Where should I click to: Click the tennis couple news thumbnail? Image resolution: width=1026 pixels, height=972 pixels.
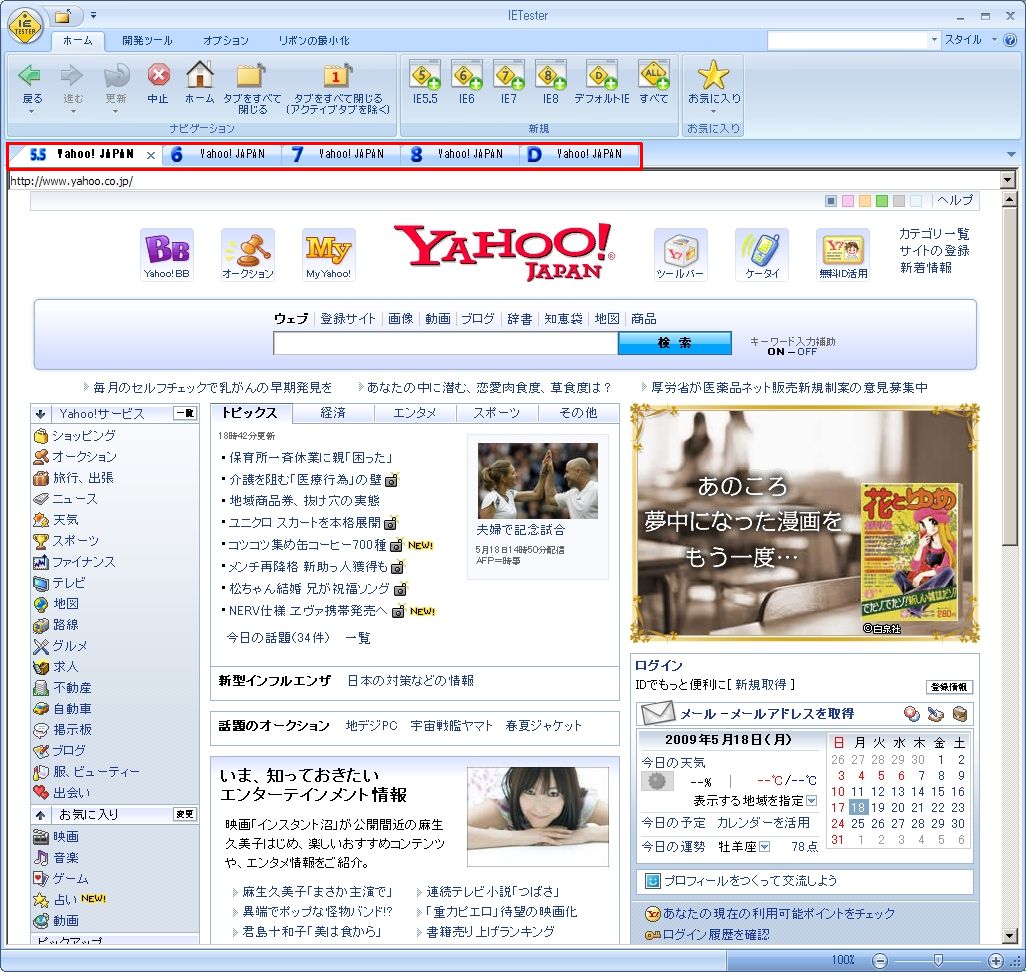[538, 481]
